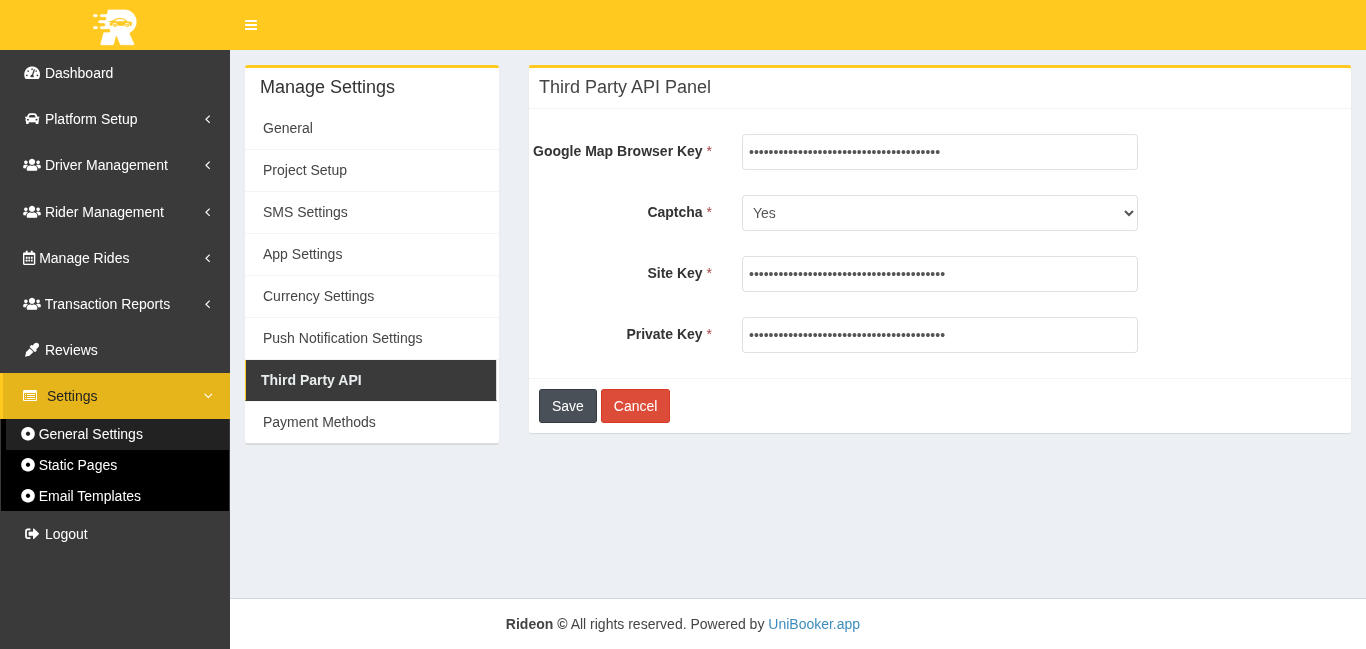
Task: Open Push Notification Settings
Action: coord(342,338)
